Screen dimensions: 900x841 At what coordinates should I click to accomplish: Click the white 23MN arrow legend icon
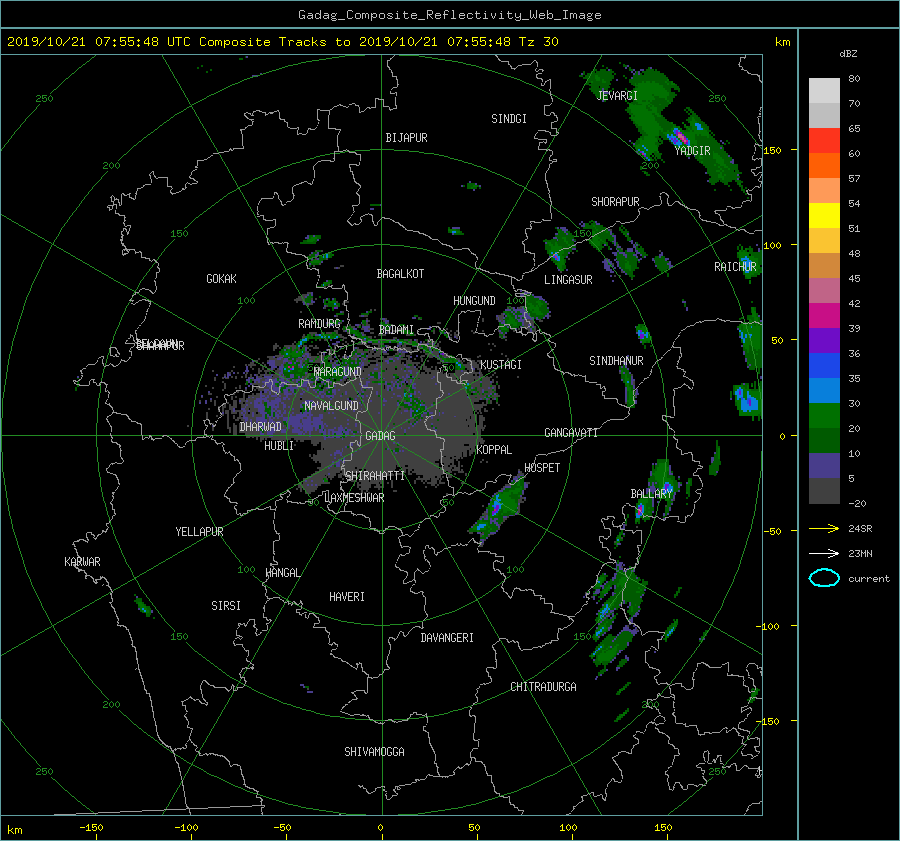click(x=824, y=553)
